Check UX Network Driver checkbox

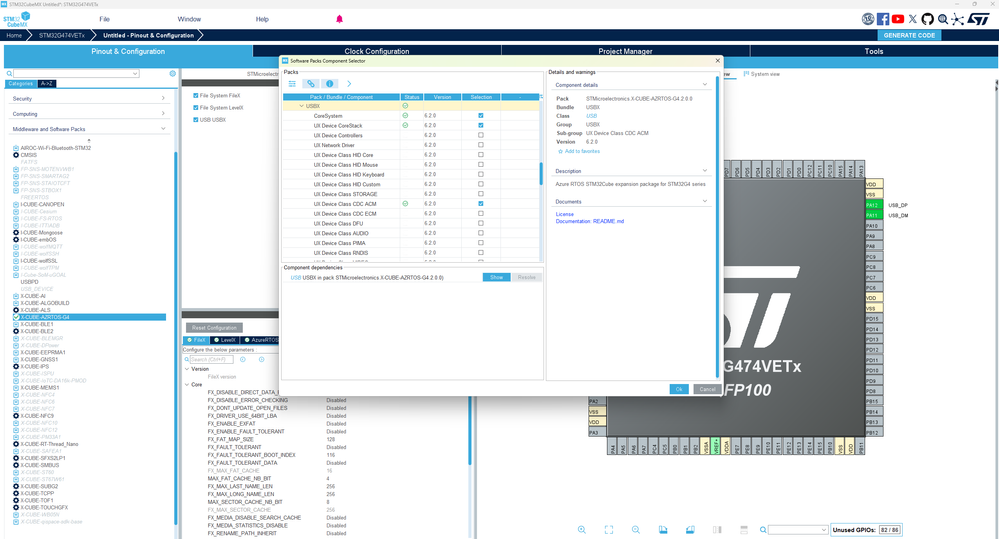point(480,145)
